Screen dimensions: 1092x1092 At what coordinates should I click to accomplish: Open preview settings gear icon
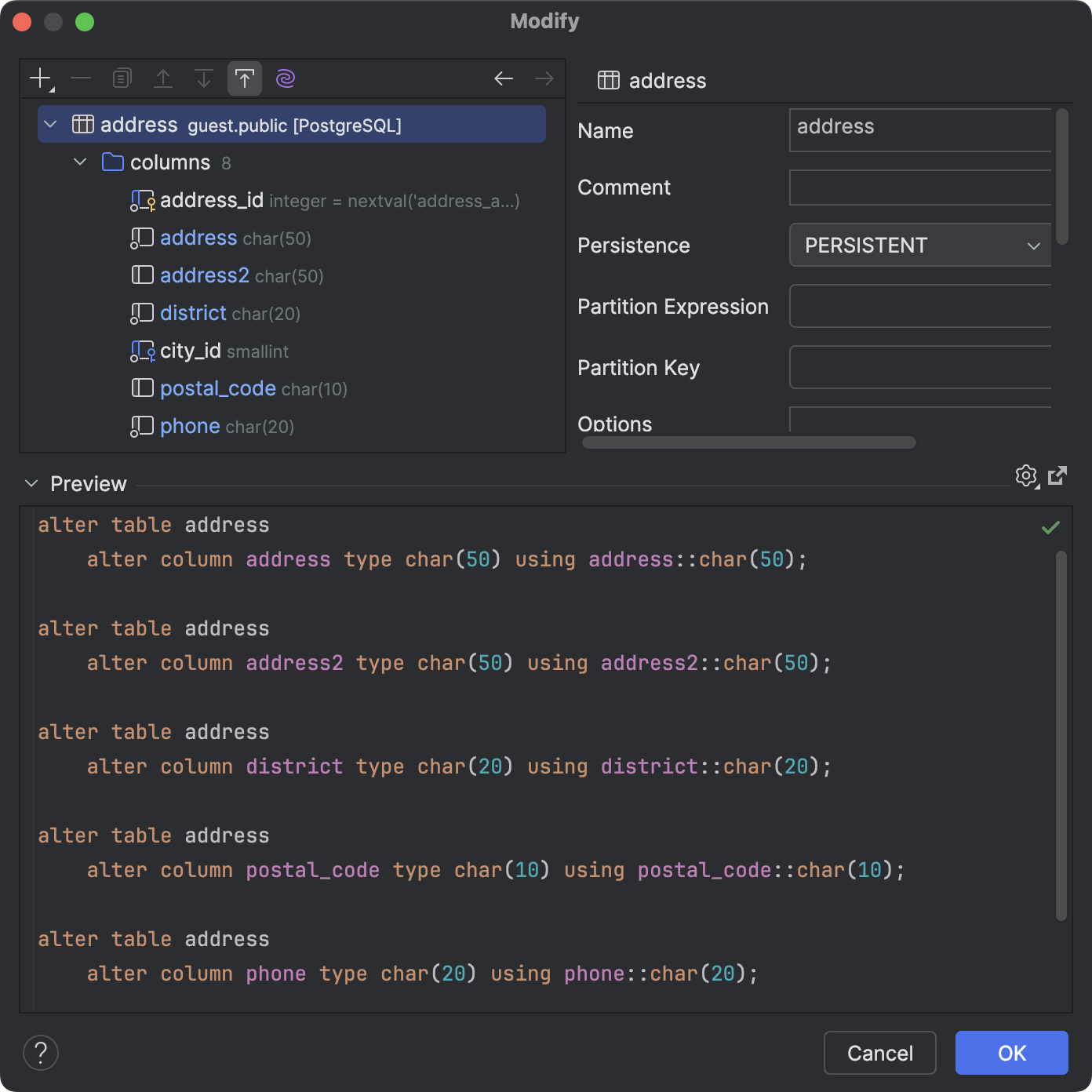click(x=1026, y=475)
